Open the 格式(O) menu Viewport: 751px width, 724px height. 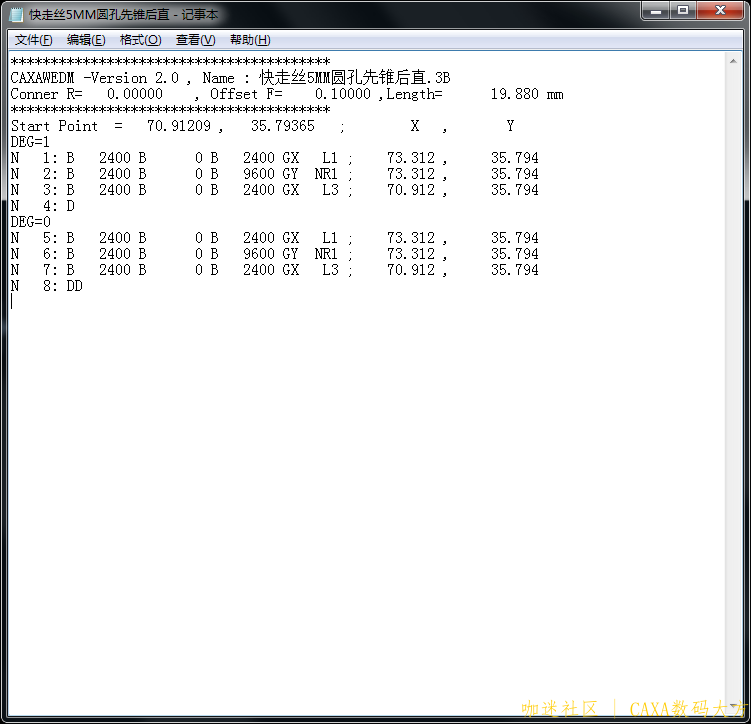pyautogui.click(x=140, y=40)
